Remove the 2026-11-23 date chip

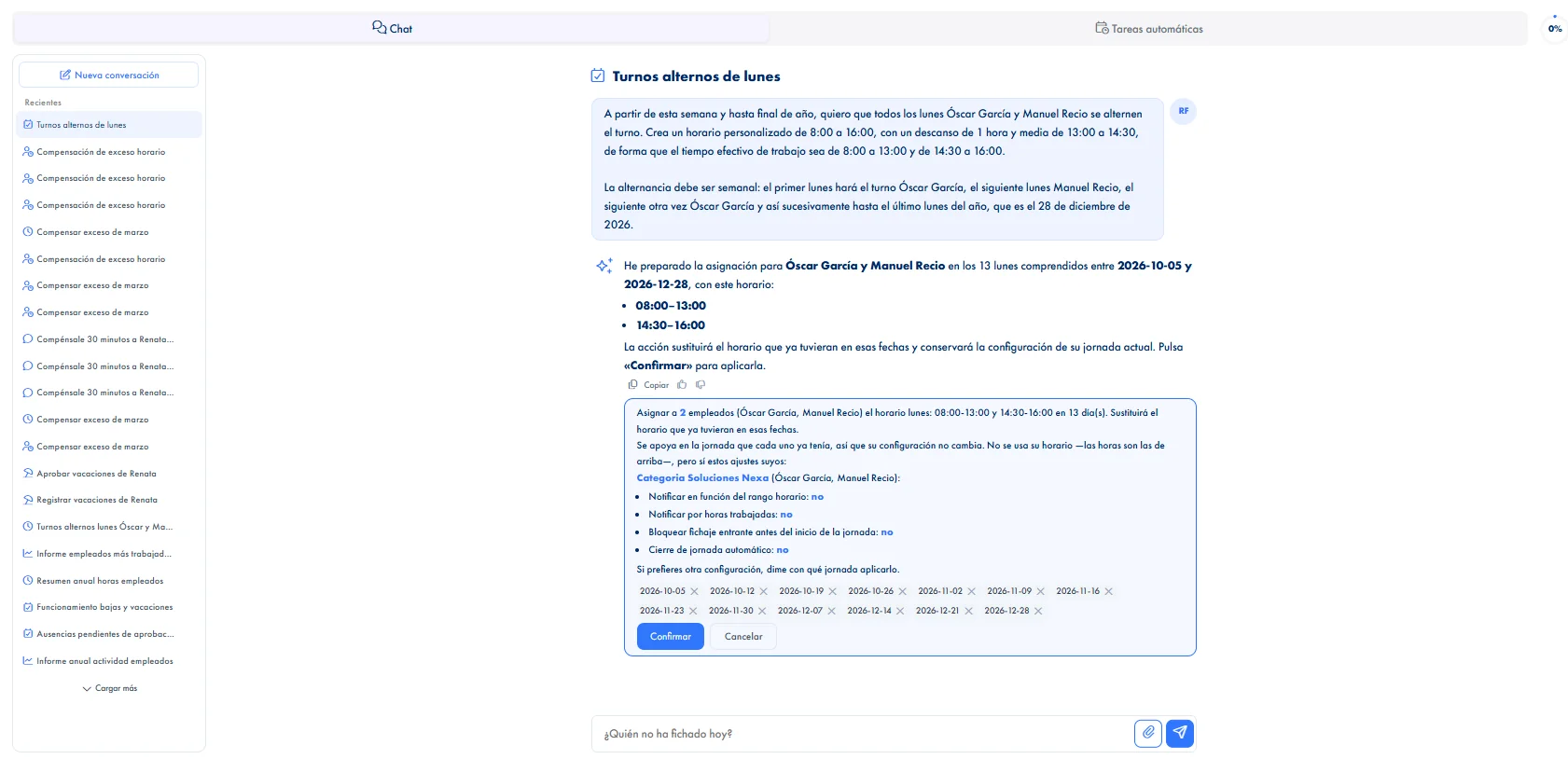click(x=693, y=611)
